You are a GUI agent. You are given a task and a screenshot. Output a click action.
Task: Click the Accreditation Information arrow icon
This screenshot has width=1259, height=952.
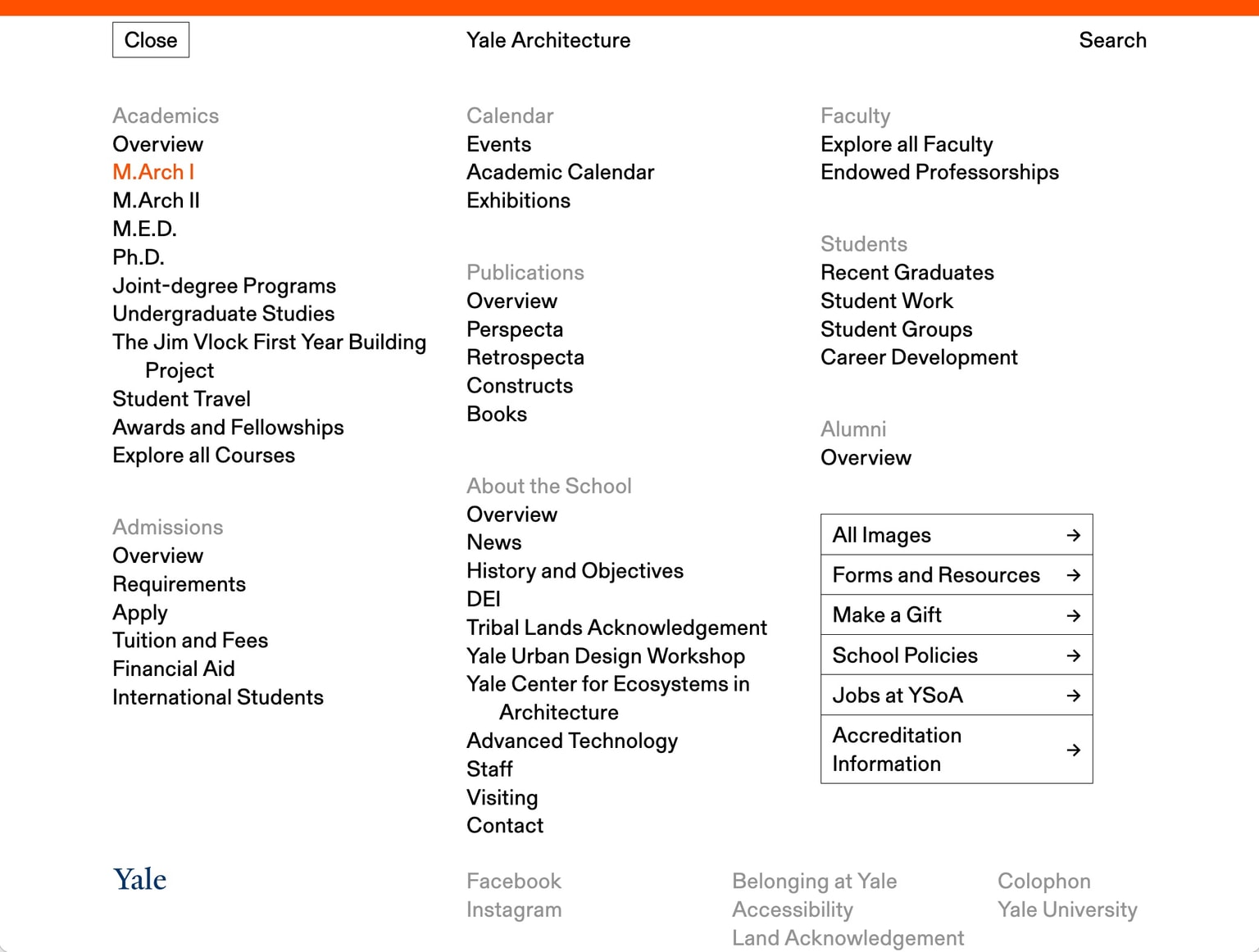[1073, 750]
